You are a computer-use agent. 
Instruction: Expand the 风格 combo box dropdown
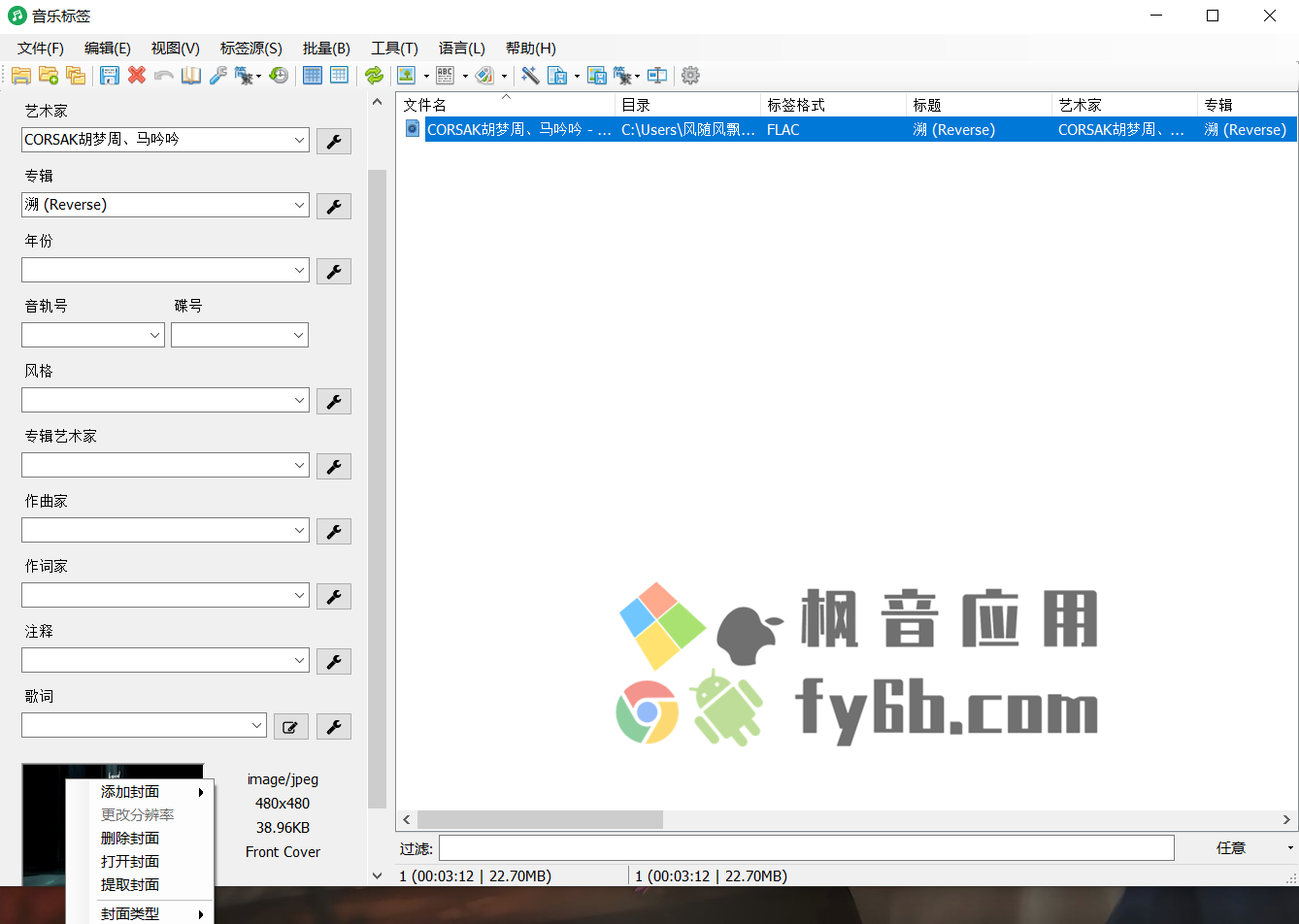coord(299,400)
